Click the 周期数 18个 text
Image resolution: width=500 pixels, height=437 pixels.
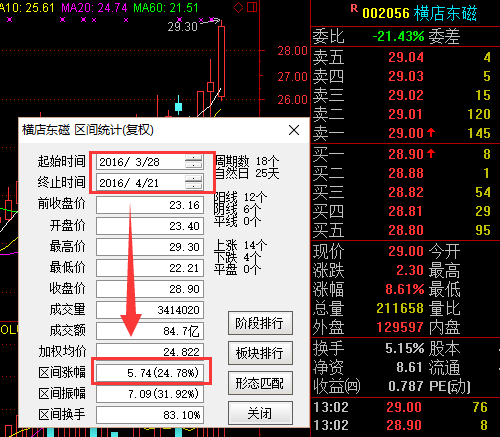247,161
